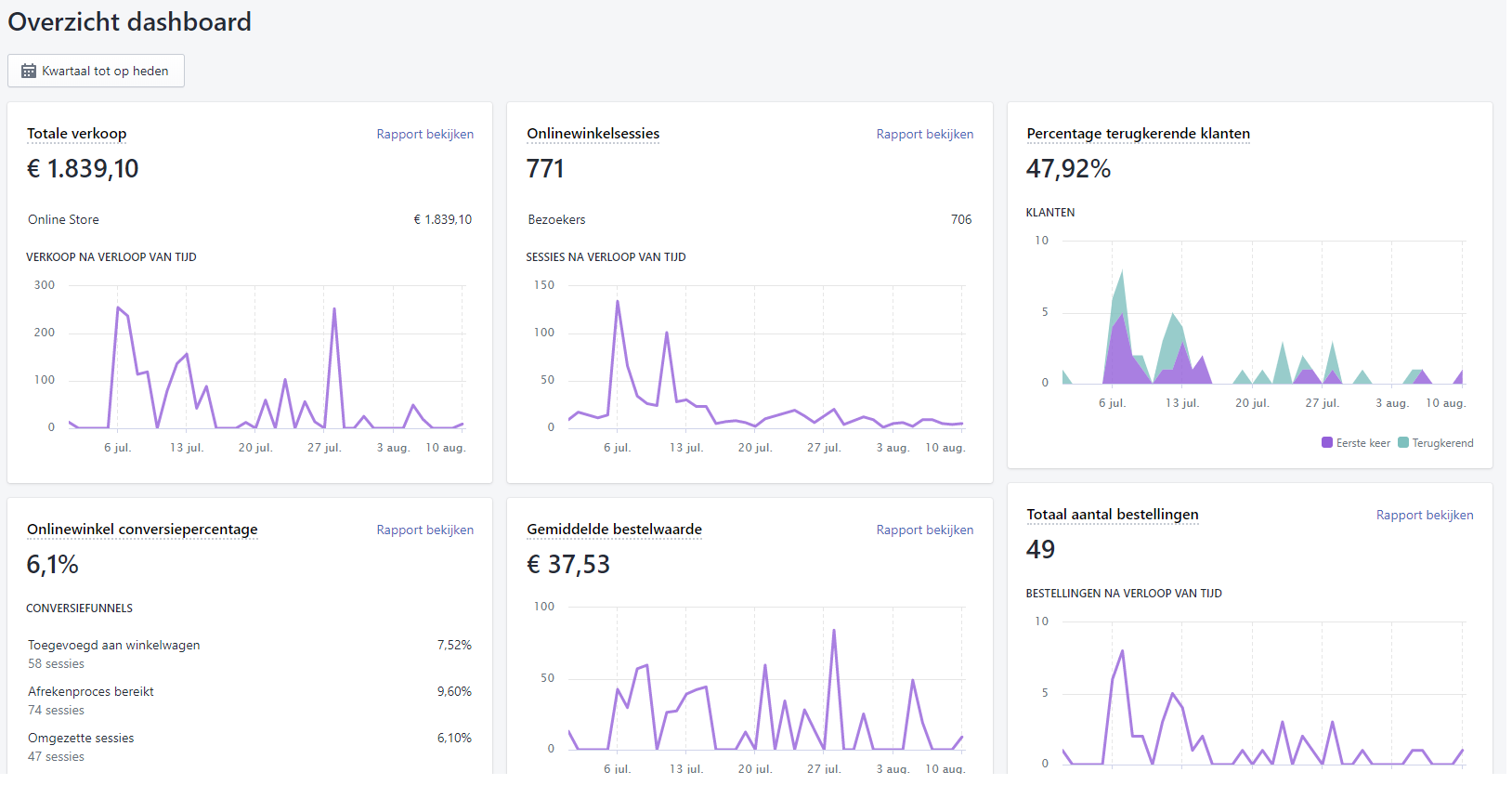This screenshot has height=785, width=1512.
Task: Click the Totale verkoop card title
Action: pyautogui.click(x=76, y=134)
